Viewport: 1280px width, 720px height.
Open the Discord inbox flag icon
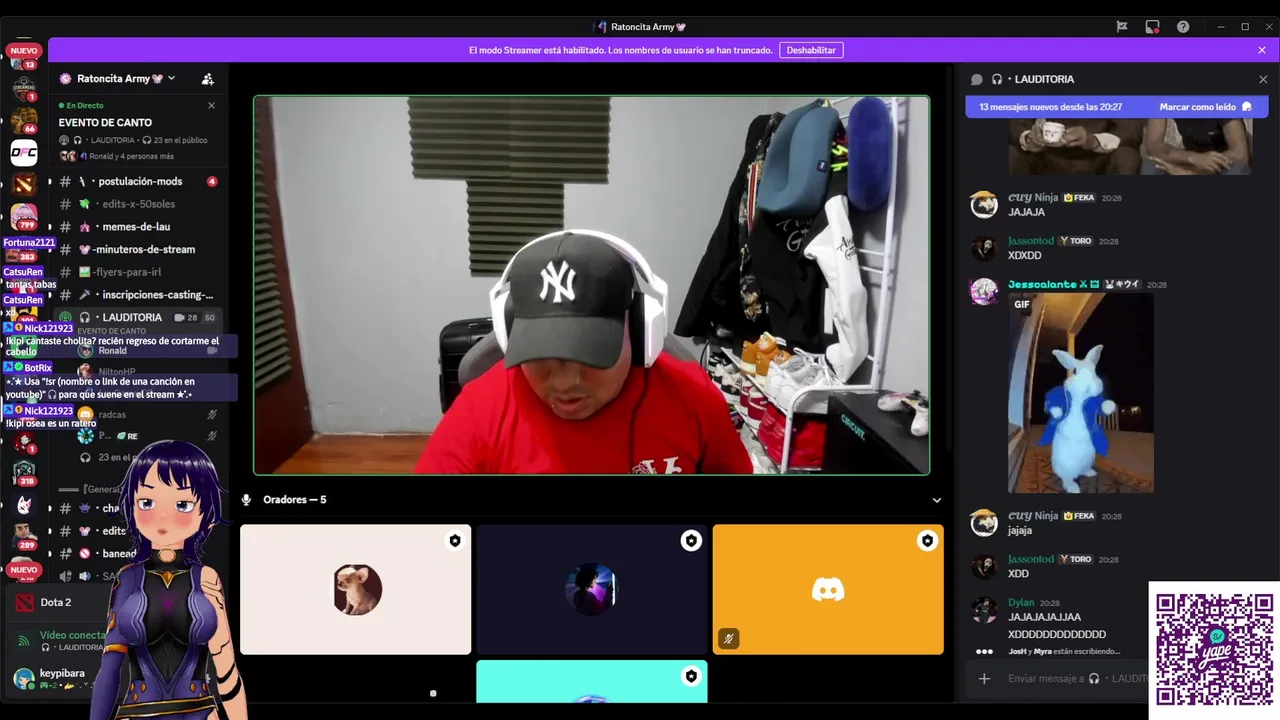[1122, 27]
